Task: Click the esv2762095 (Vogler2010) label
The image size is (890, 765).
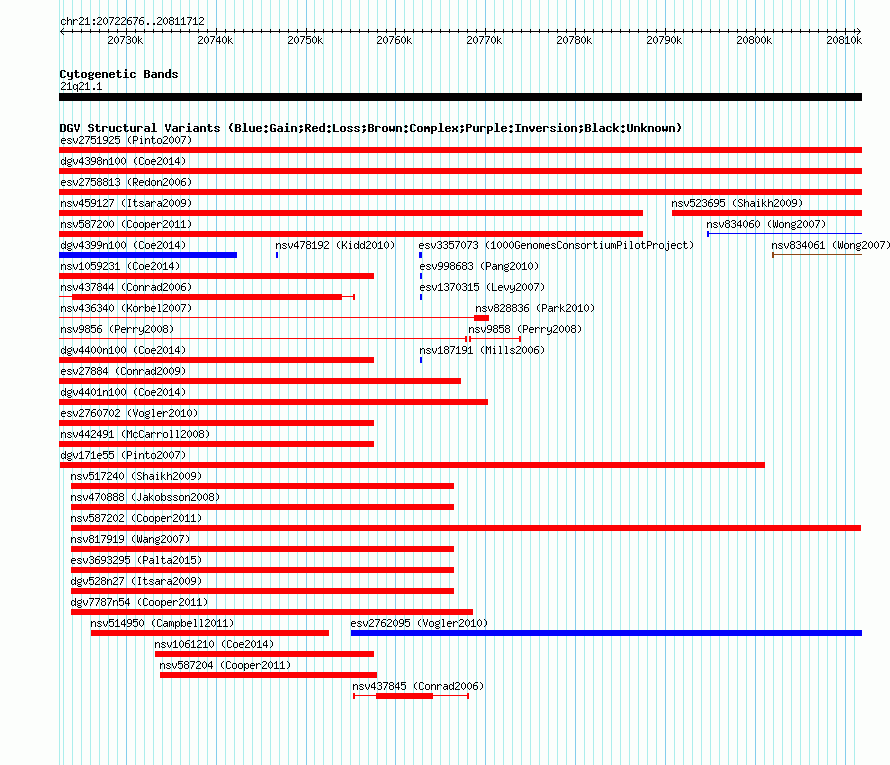Action: click(419, 623)
